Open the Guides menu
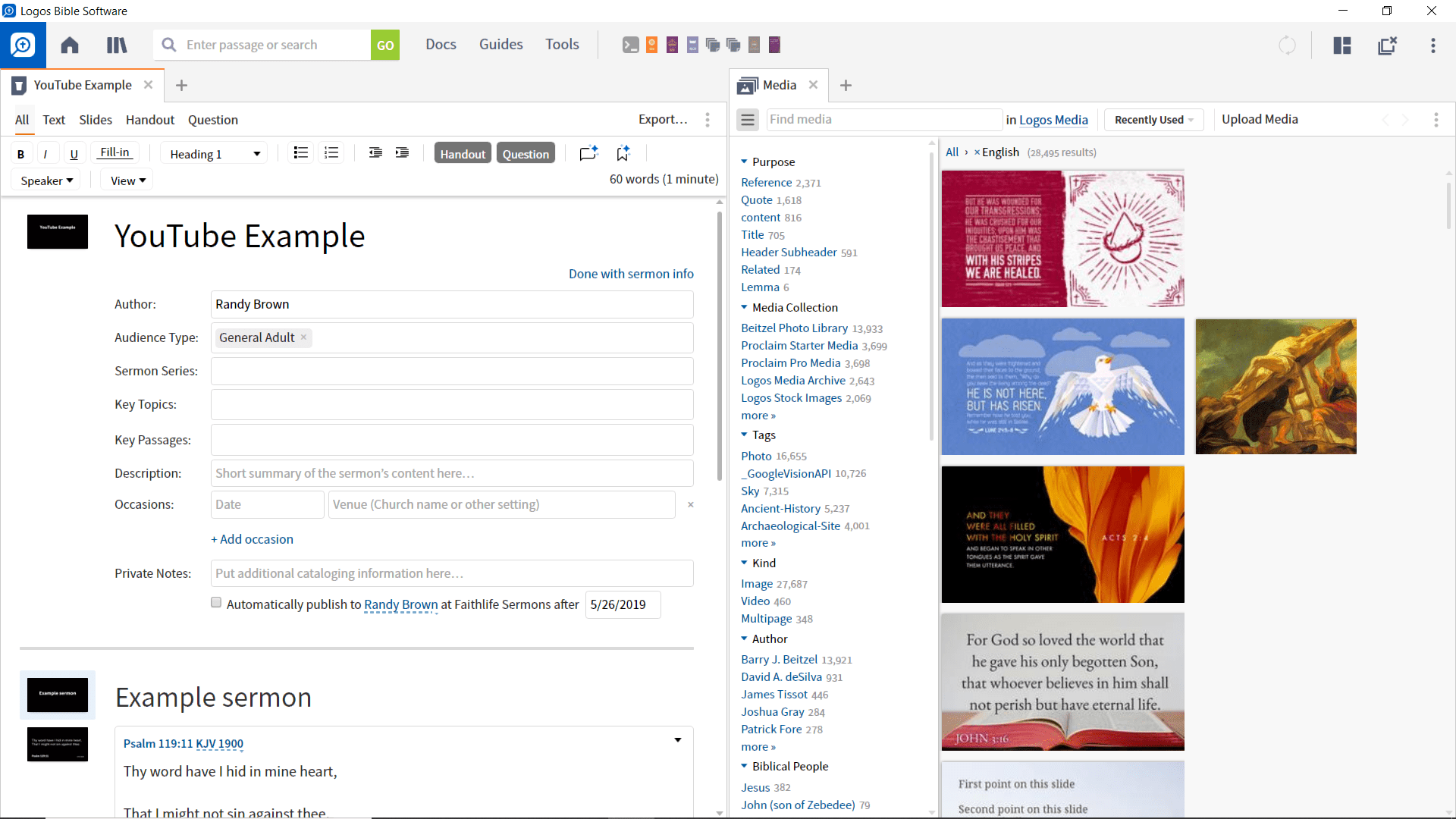The width and height of the screenshot is (1456, 819). click(x=500, y=45)
